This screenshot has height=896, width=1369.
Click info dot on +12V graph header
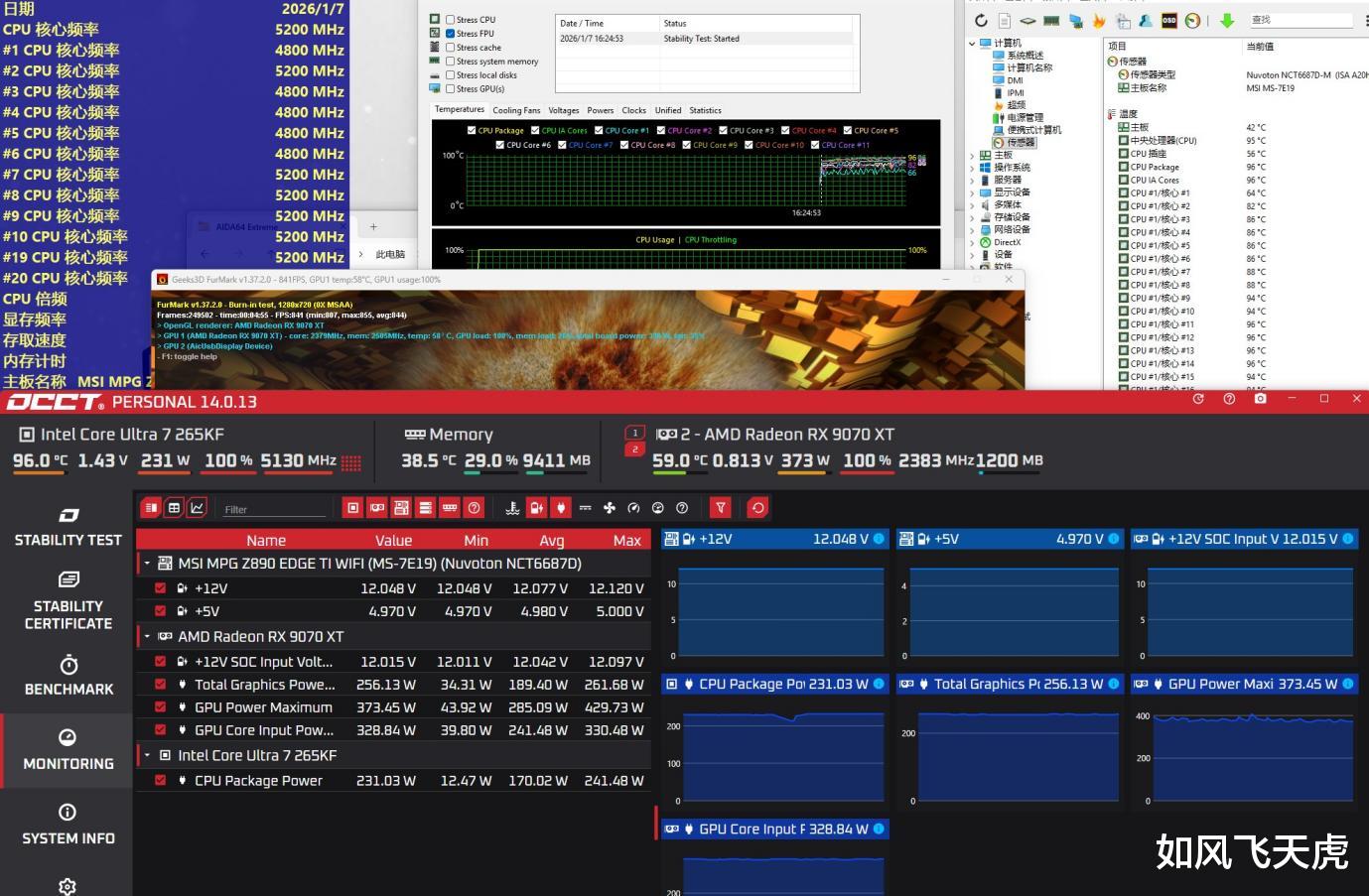click(x=879, y=539)
